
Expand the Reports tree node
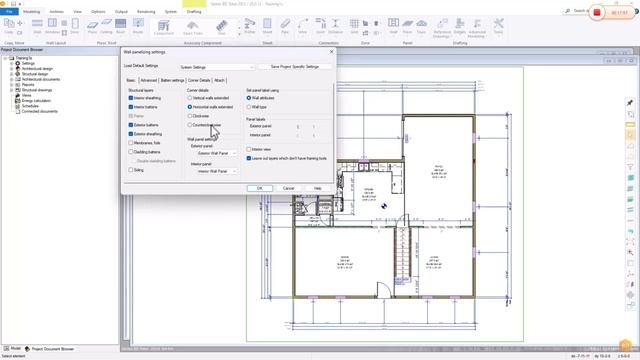pos(12,85)
